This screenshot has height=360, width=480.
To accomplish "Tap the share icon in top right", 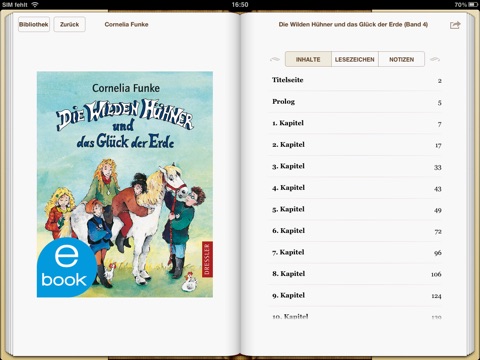I will pyautogui.click(x=455, y=25).
